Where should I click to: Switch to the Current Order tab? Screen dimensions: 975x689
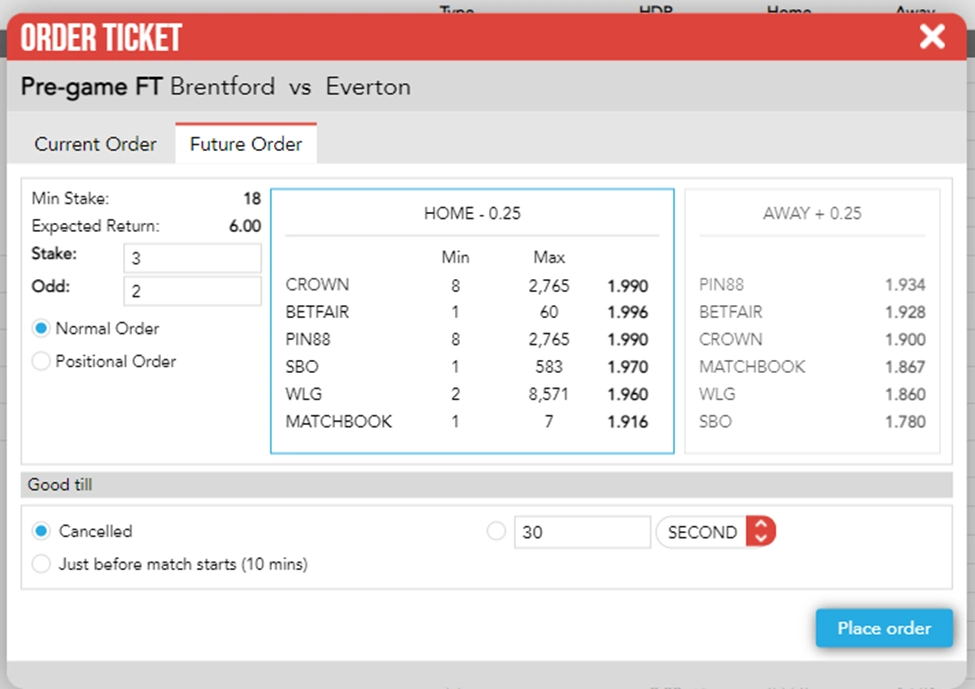coord(95,144)
